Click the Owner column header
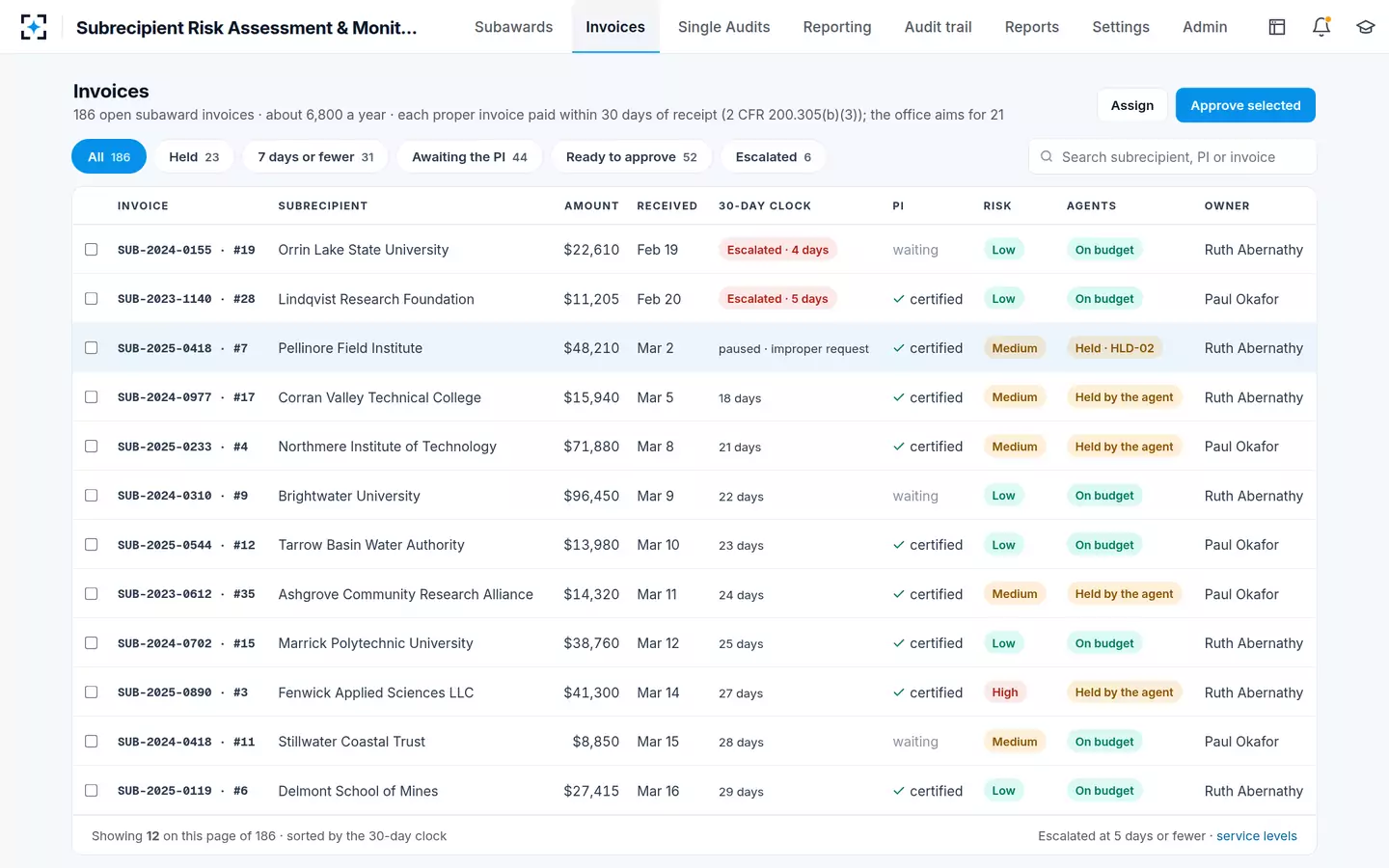This screenshot has width=1389, height=868. 1227,205
